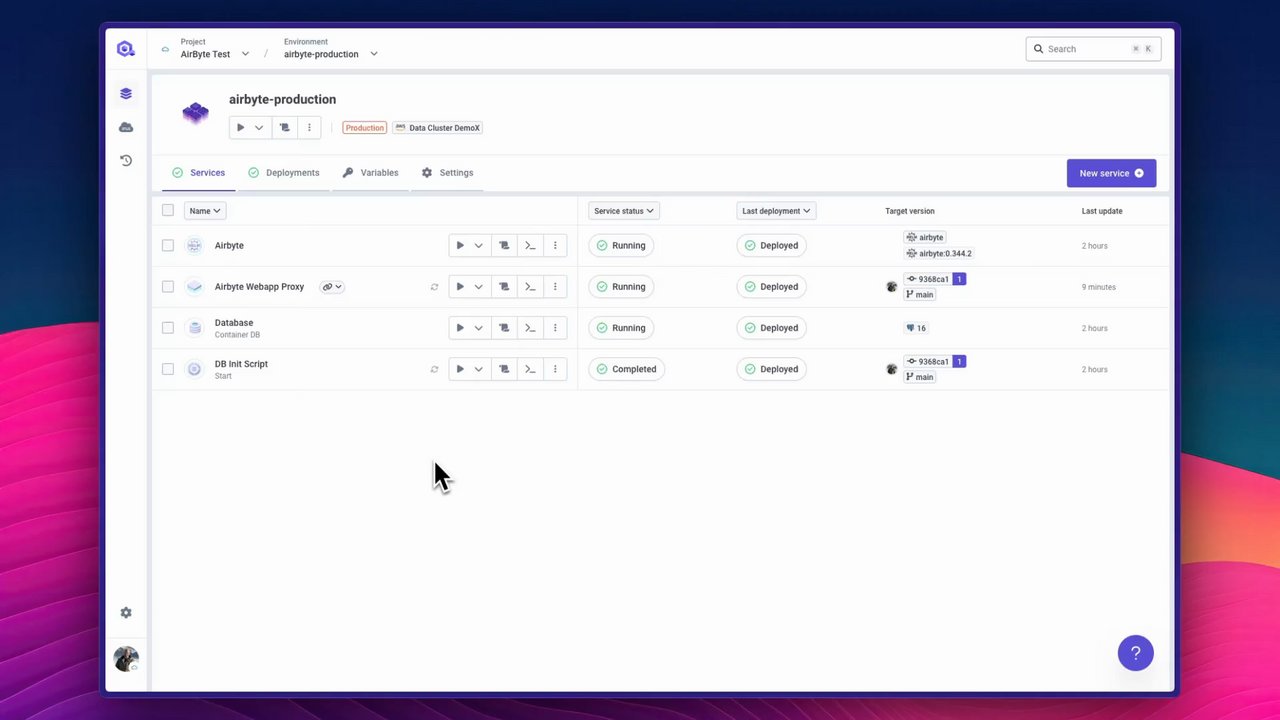Switch to the Deployments tab
This screenshot has height=720, width=1280.
point(284,173)
